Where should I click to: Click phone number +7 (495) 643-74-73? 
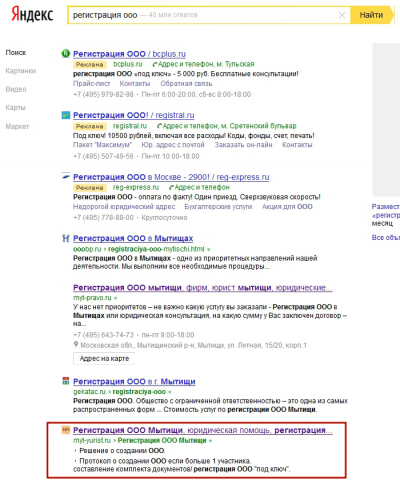pyautogui.click(x=103, y=335)
